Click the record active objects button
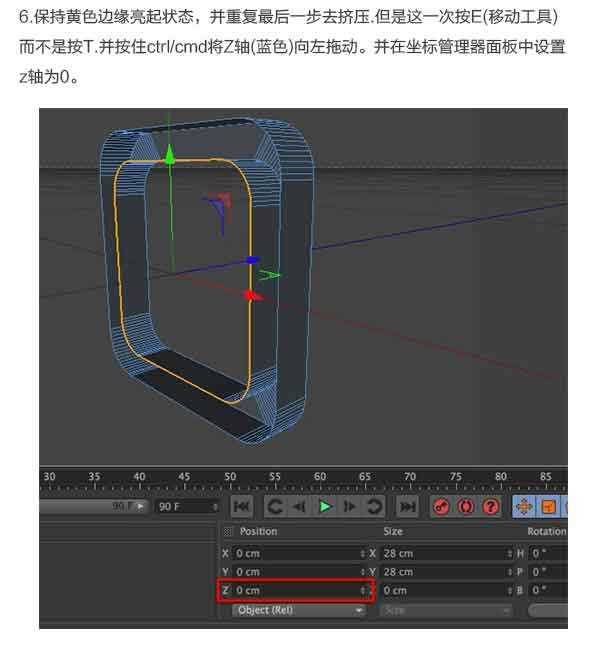This screenshot has width=600, height=652. tap(441, 507)
